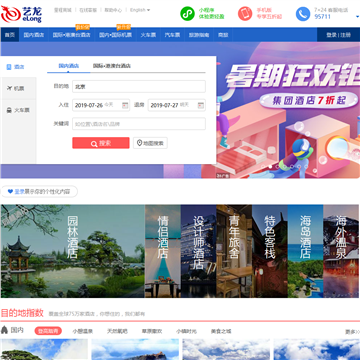Select the red highlighted destination filter pill
The height and width of the screenshot is (360, 360).
tap(48, 331)
